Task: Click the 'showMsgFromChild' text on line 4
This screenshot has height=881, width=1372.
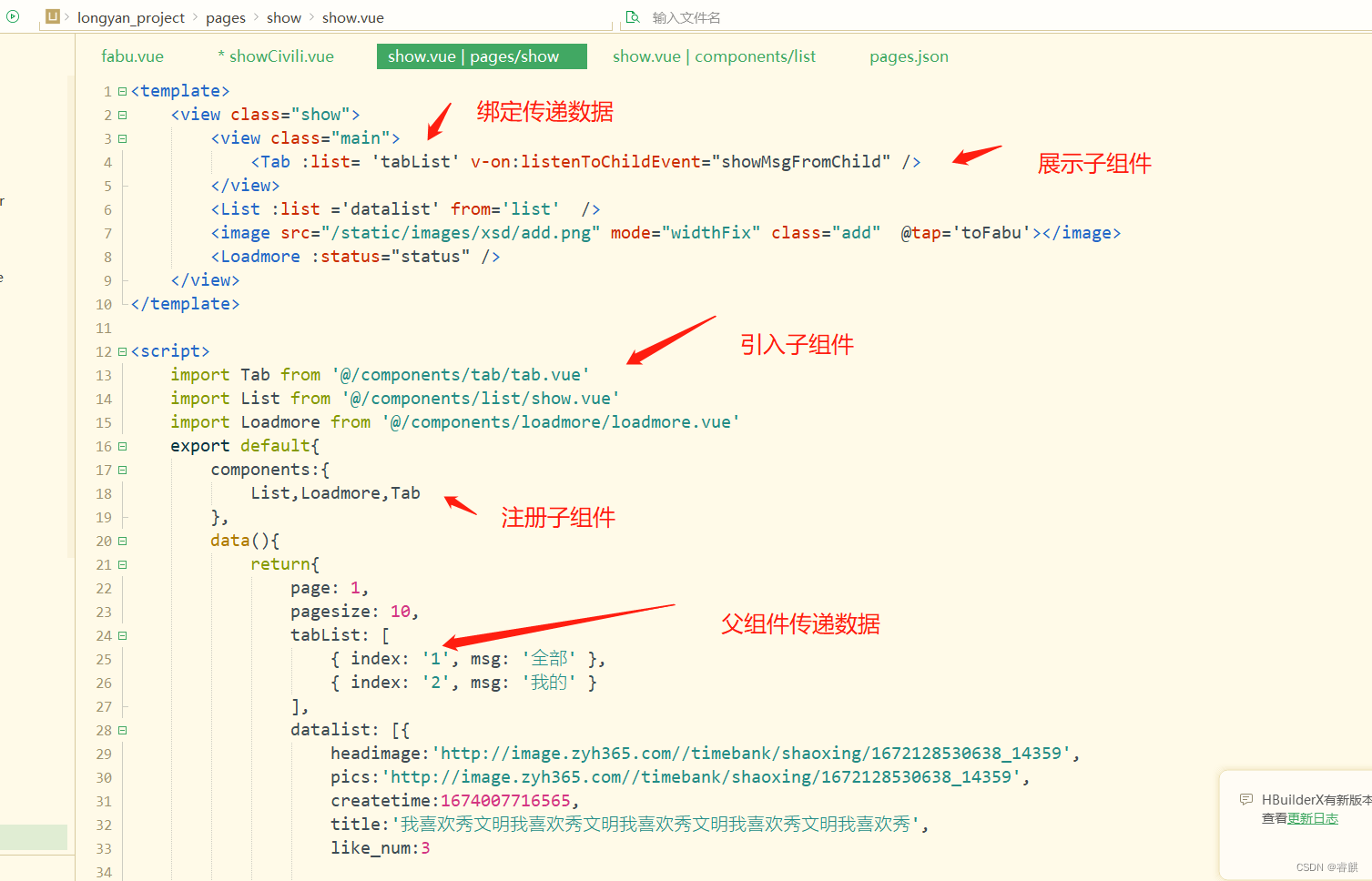Action: (801, 162)
